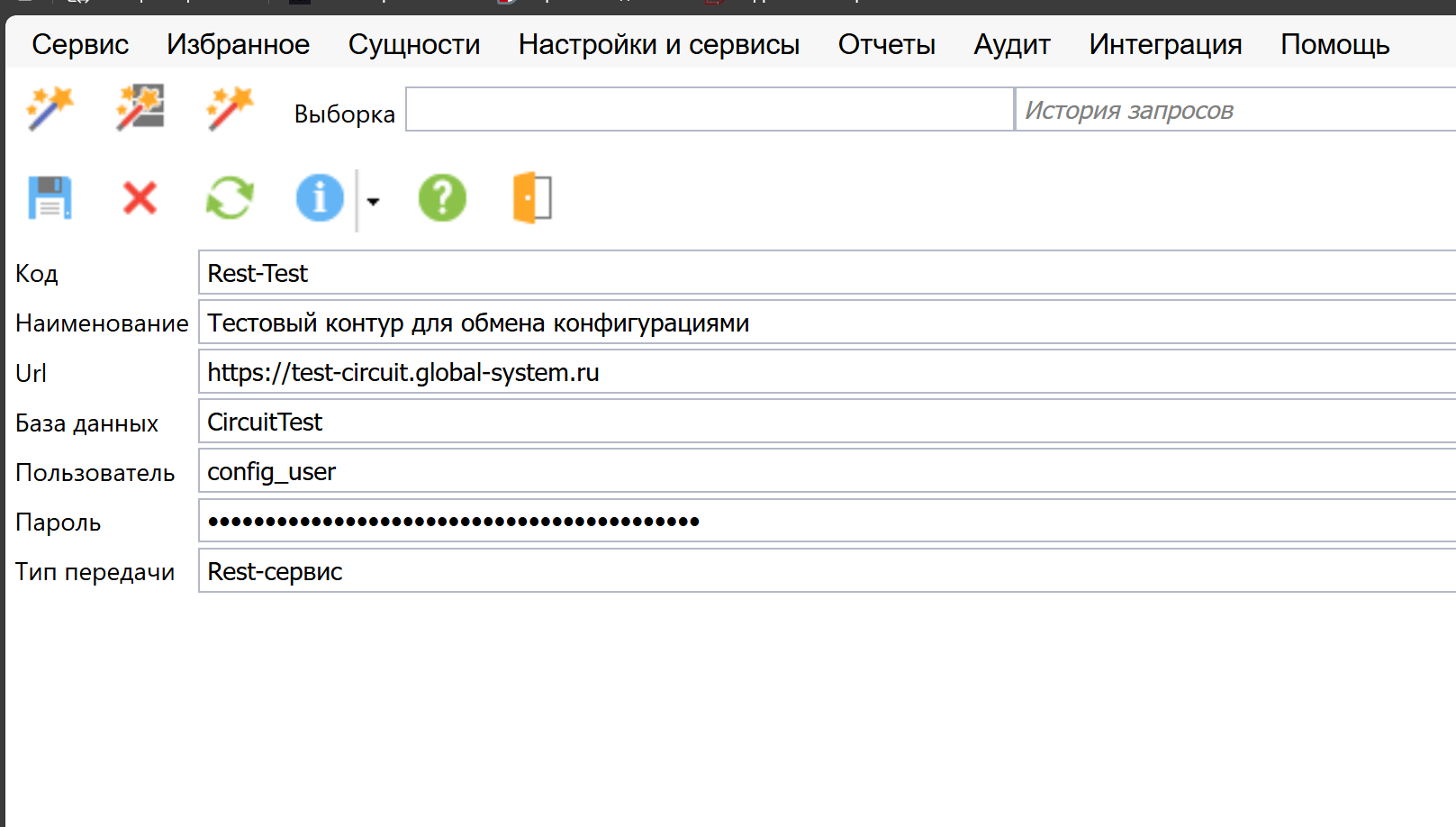Save the record with the floppy disk icon
The image size is (1456, 827).
pyautogui.click(x=50, y=197)
